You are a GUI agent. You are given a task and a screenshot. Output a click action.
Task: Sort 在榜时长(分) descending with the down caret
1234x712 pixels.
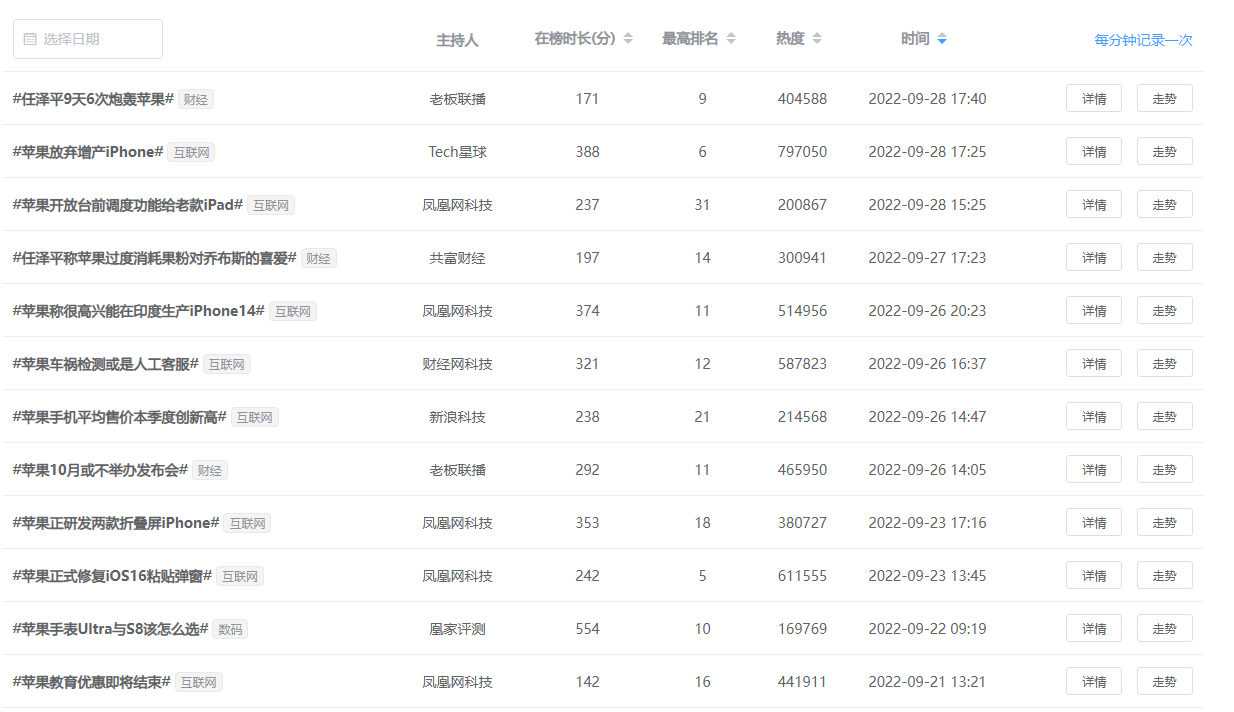pyautogui.click(x=628, y=42)
